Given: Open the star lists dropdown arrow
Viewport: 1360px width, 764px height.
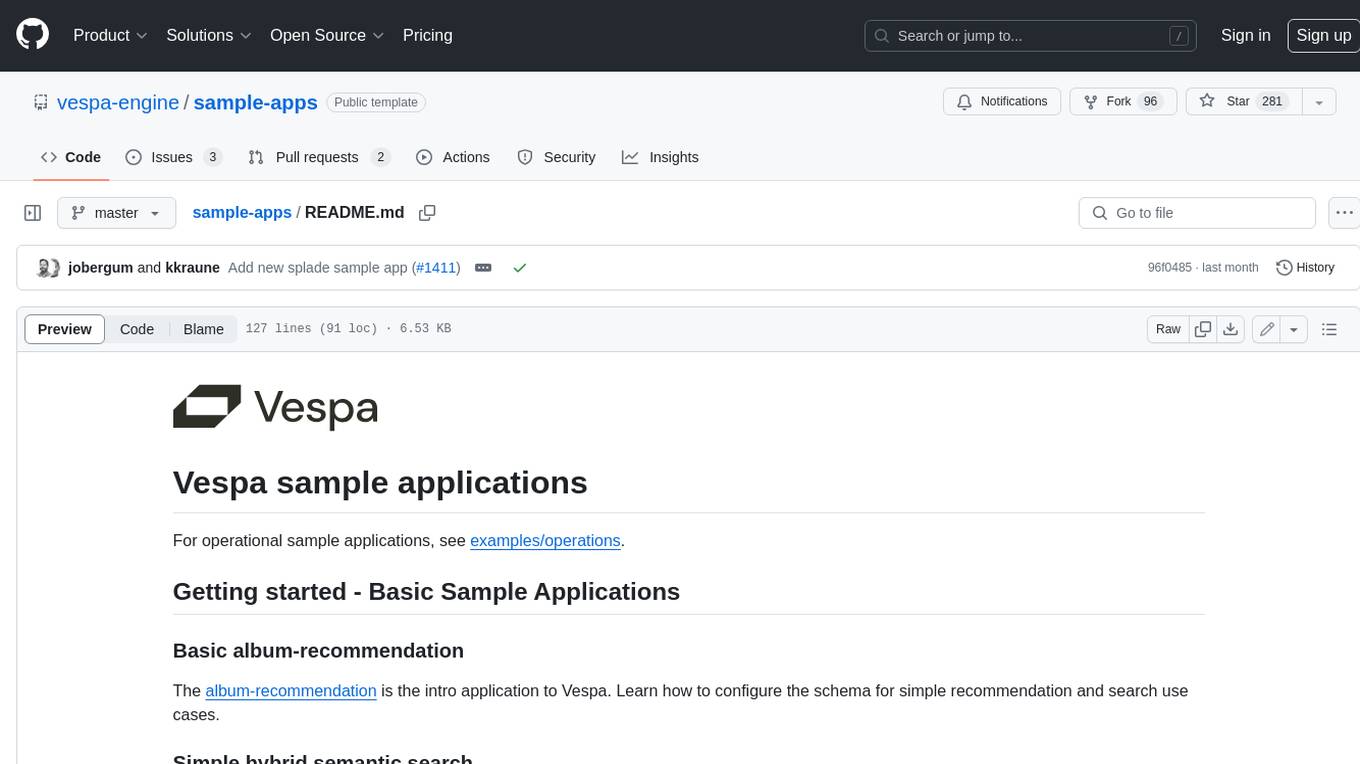Looking at the screenshot, I should [x=1319, y=101].
